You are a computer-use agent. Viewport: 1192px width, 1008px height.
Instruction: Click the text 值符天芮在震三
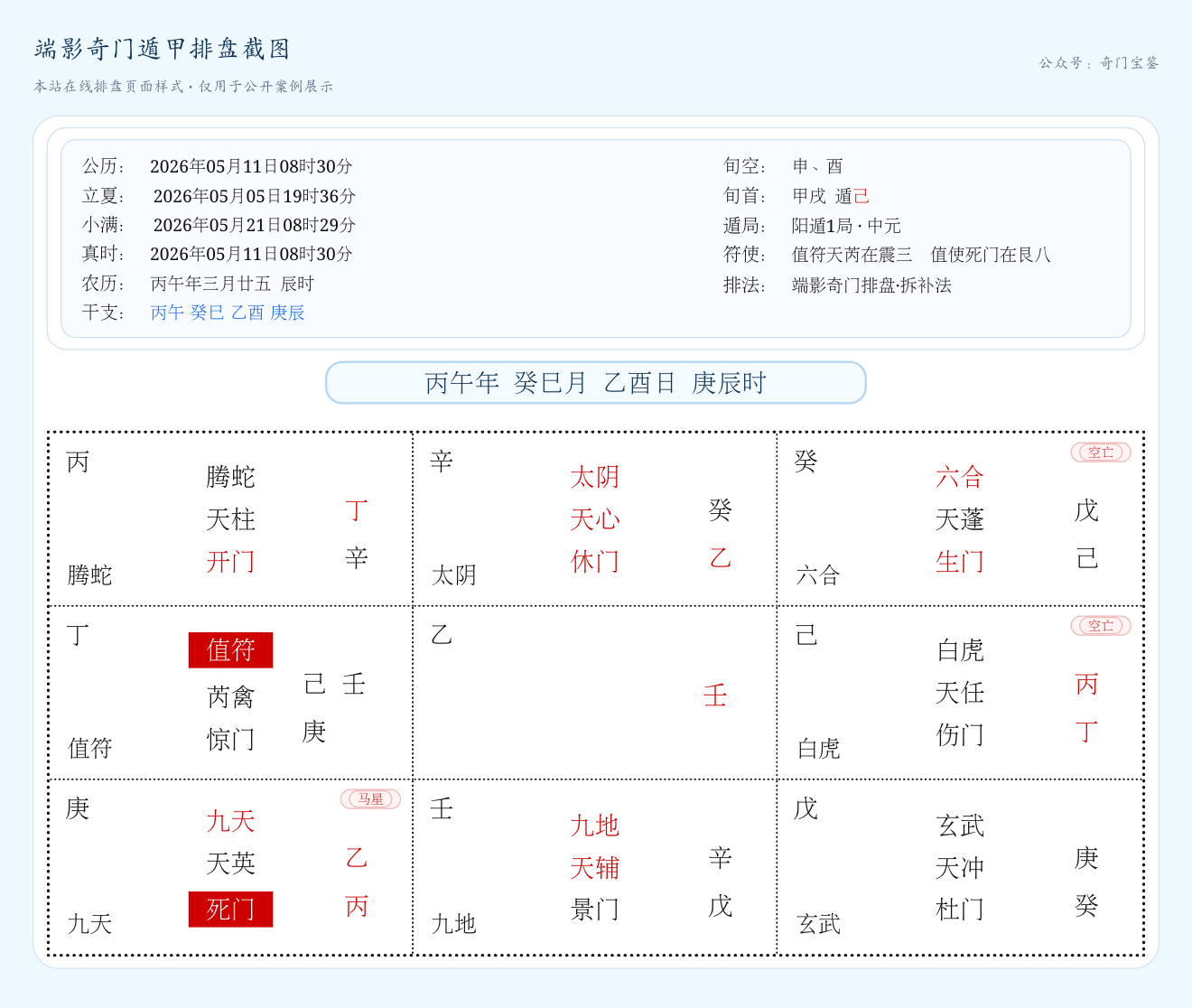[x=852, y=255]
